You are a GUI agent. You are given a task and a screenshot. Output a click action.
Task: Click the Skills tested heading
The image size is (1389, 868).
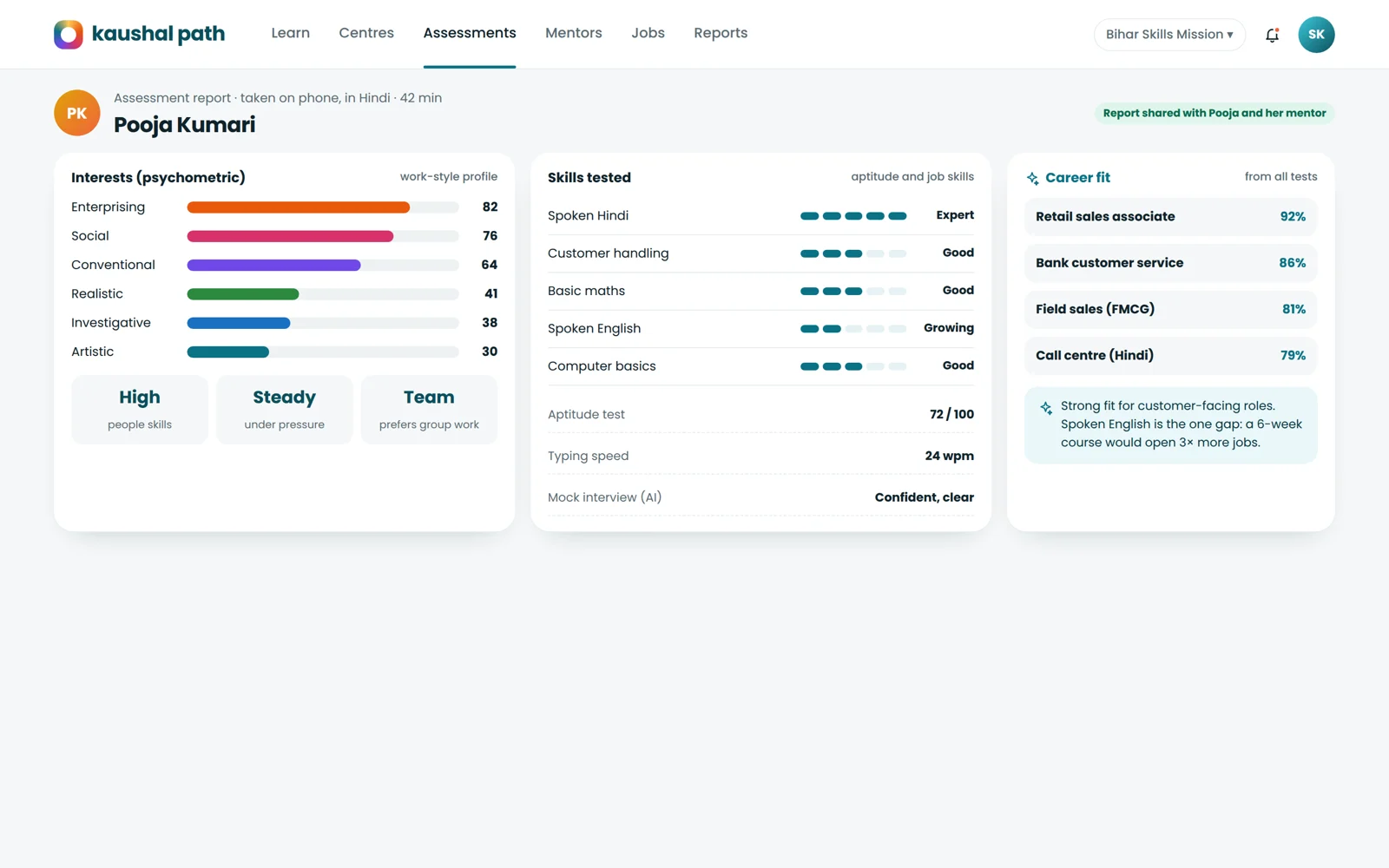[x=589, y=177]
